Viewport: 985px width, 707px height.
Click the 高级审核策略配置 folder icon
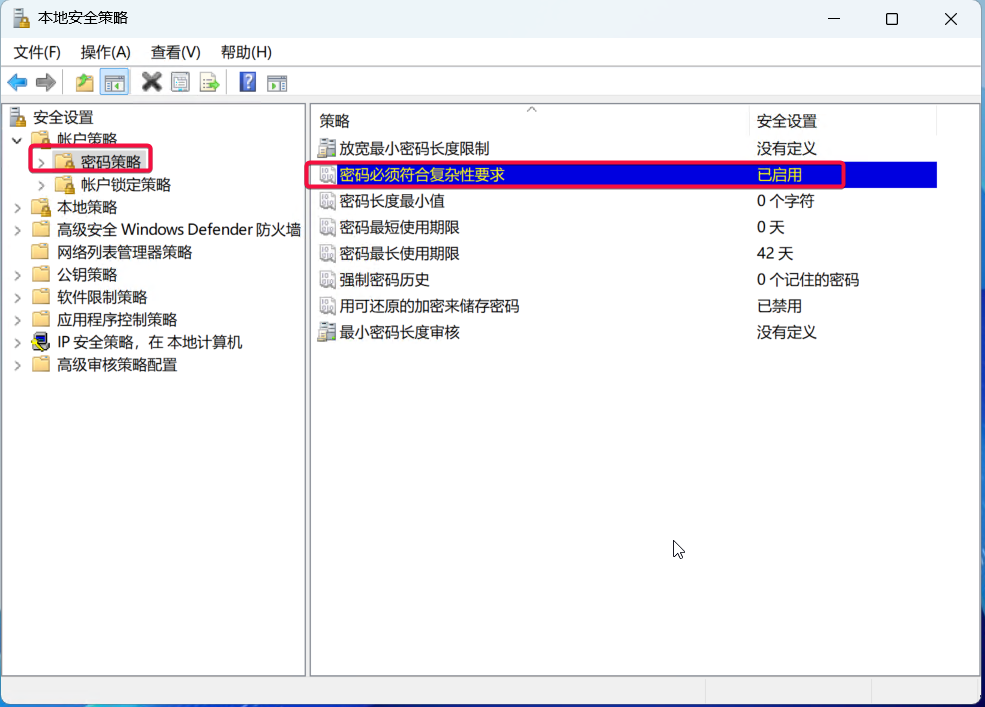pyautogui.click(x=41, y=364)
